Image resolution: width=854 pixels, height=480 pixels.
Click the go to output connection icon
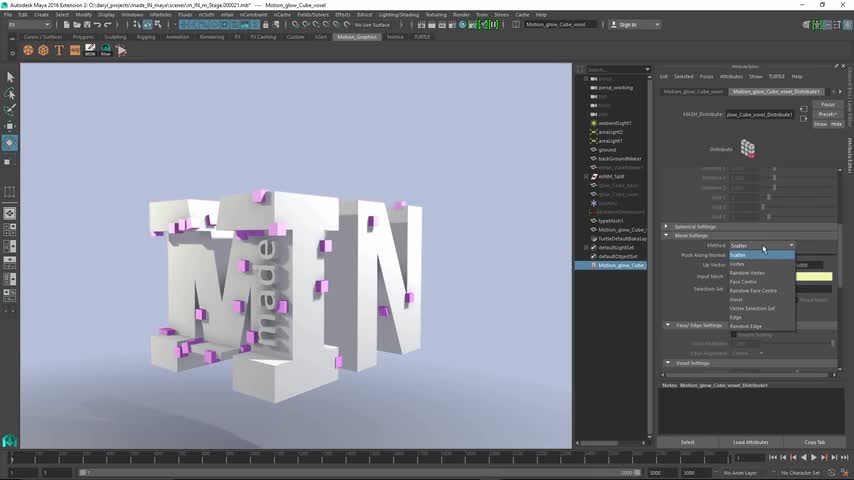click(804, 118)
